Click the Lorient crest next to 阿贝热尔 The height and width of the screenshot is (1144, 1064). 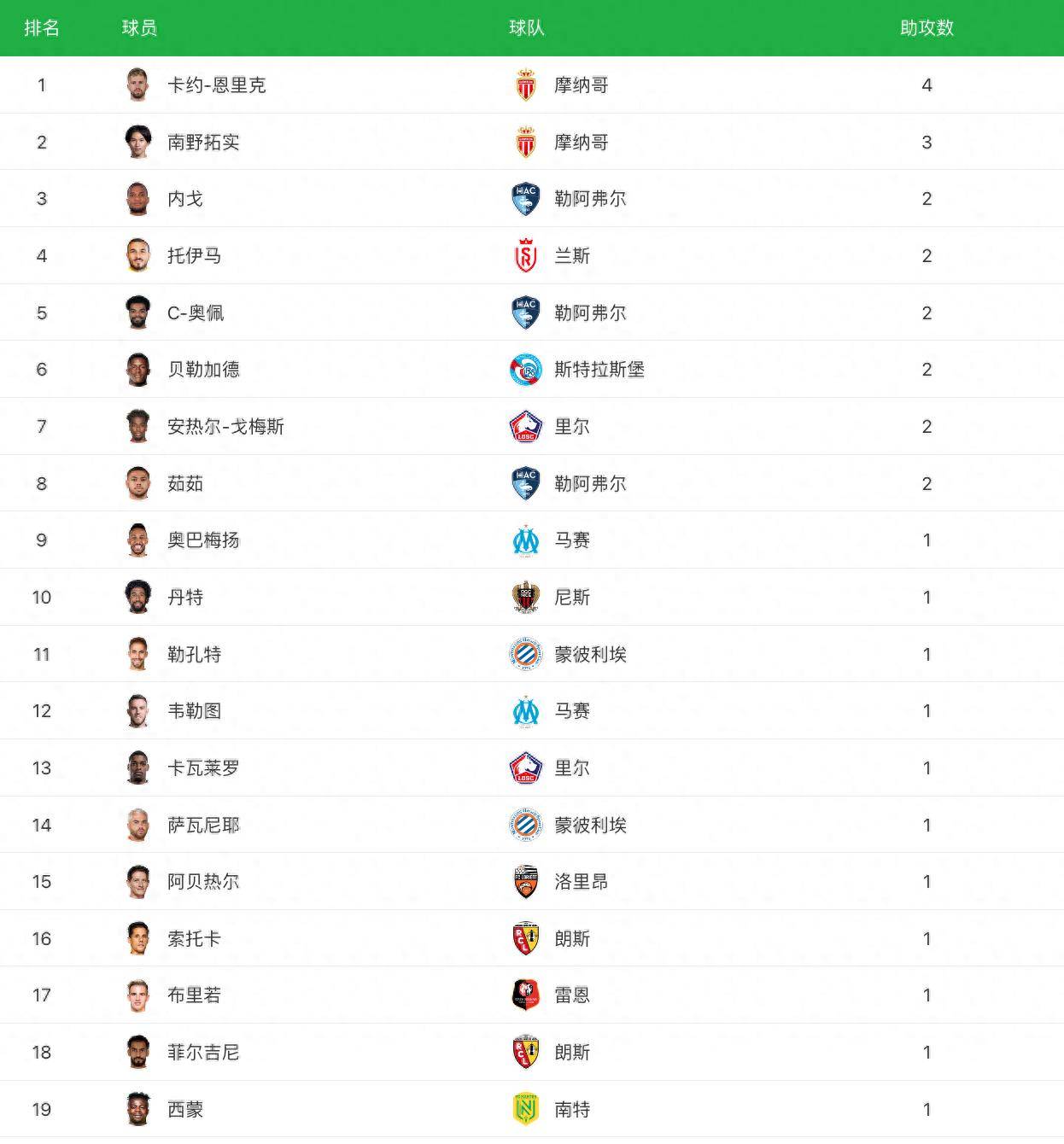[x=526, y=881]
